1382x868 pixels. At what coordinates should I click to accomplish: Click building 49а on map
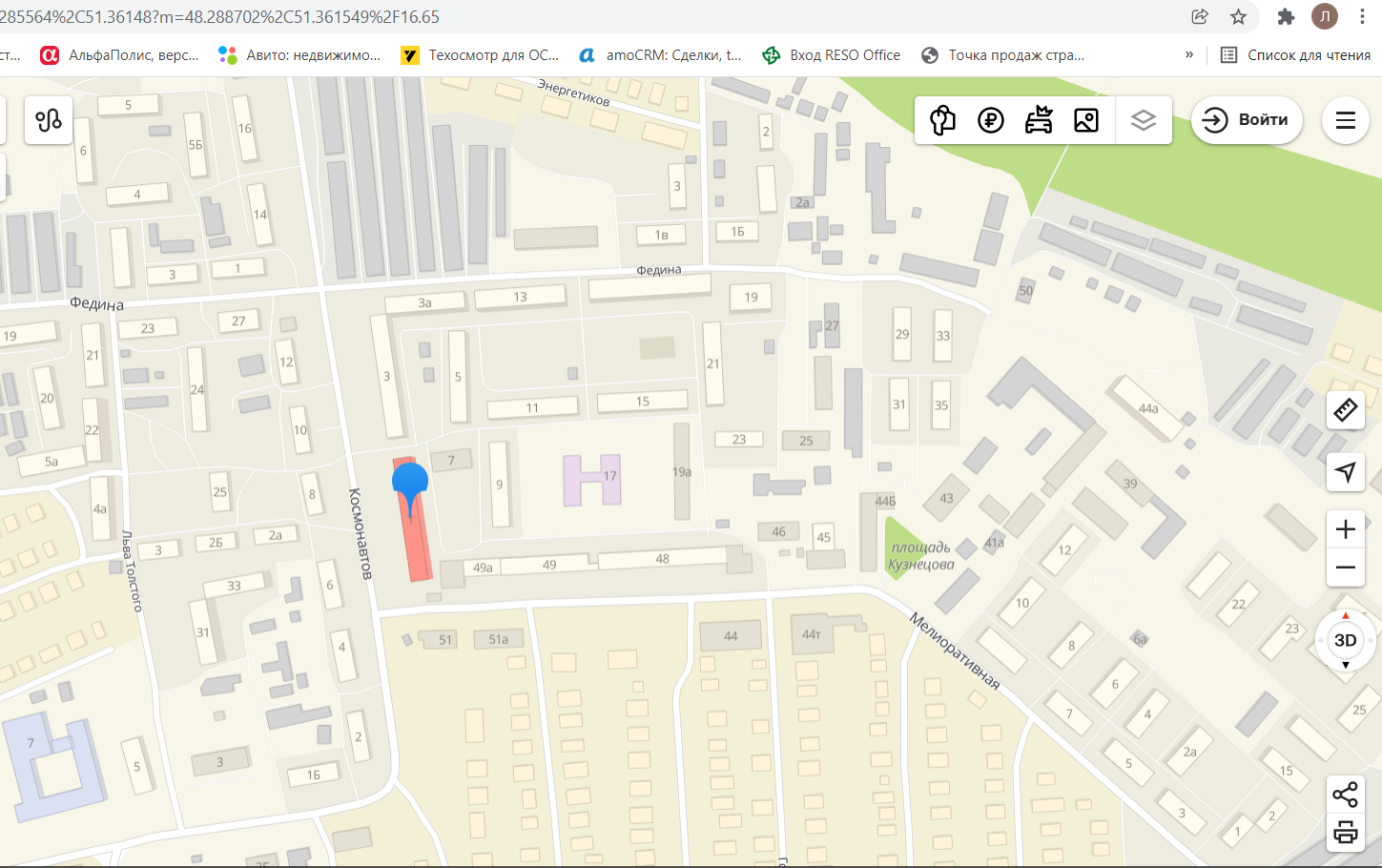483,568
